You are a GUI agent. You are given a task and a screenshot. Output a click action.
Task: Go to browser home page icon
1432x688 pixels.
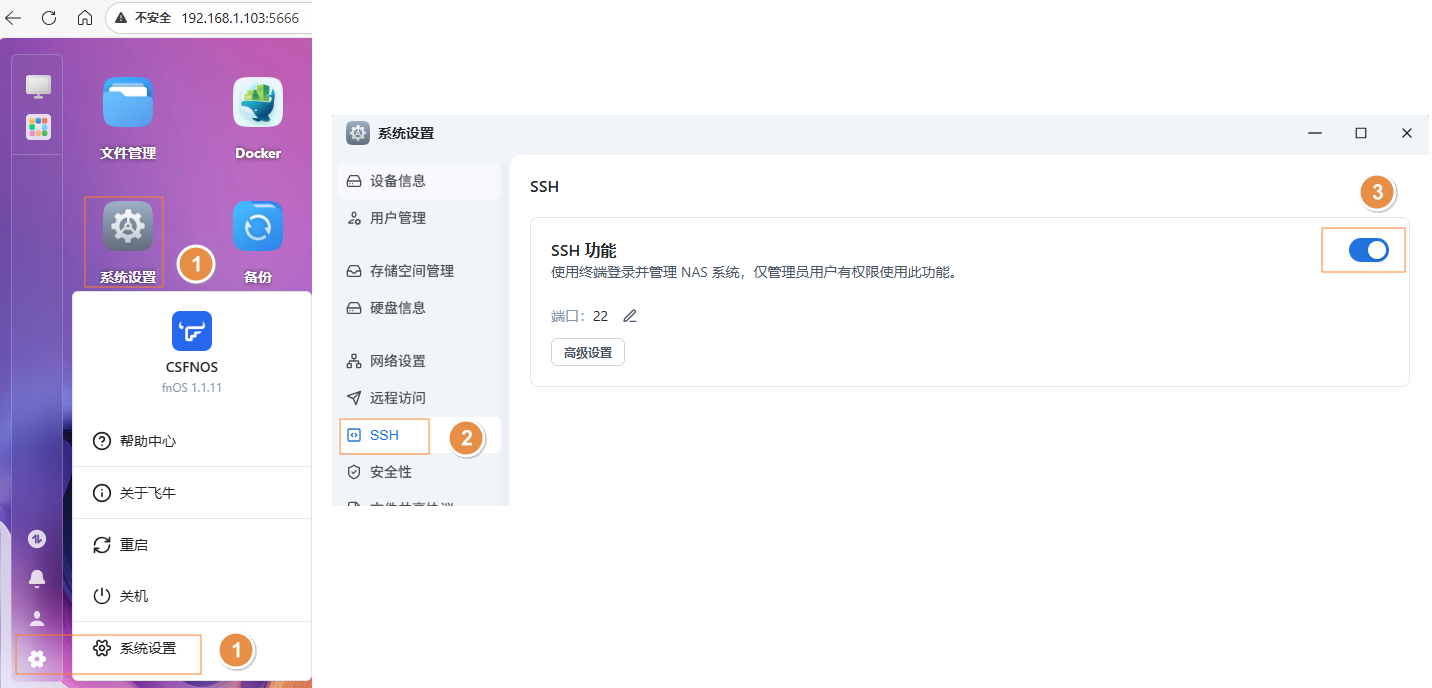click(85, 17)
